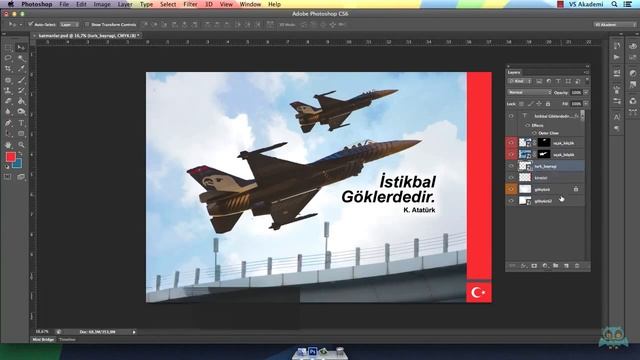Reset default foreground and background colors
This screenshot has height=360, width=640.
click(x=7, y=167)
